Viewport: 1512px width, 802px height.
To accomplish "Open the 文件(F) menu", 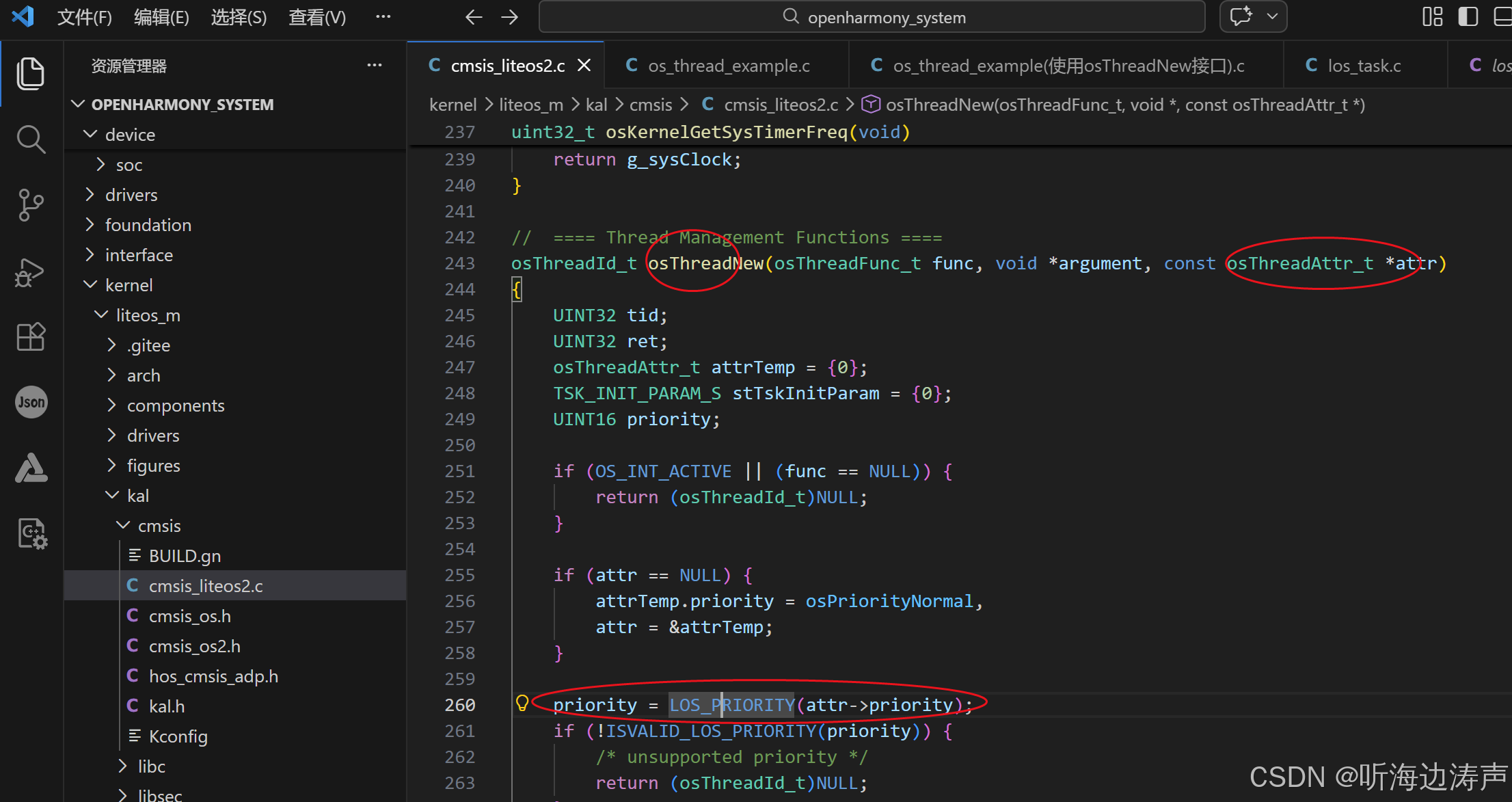I will (x=84, y=17).
